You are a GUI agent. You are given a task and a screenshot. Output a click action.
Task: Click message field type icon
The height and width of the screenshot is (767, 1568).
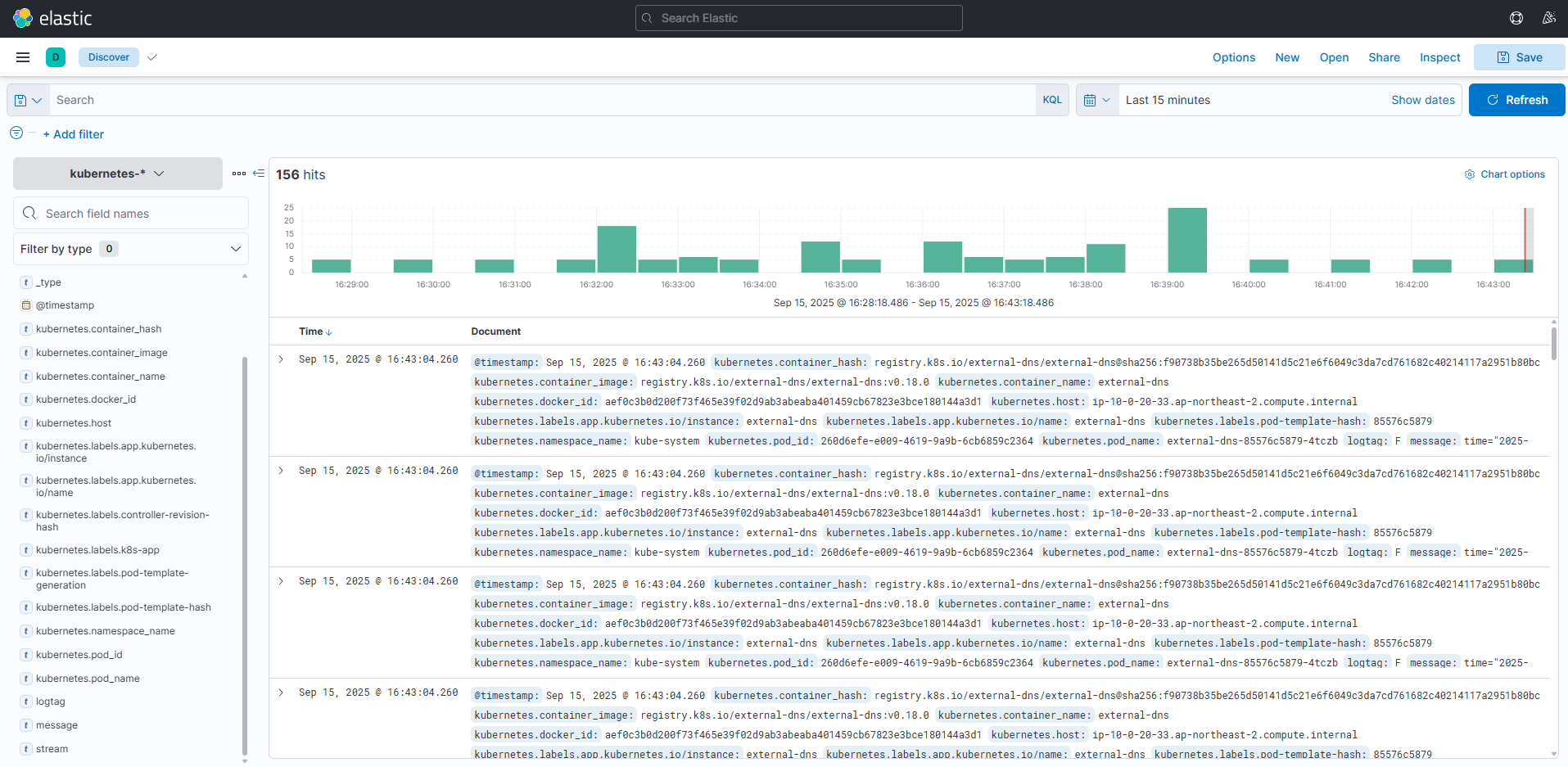pyautogui.click(x=26, y=725)
